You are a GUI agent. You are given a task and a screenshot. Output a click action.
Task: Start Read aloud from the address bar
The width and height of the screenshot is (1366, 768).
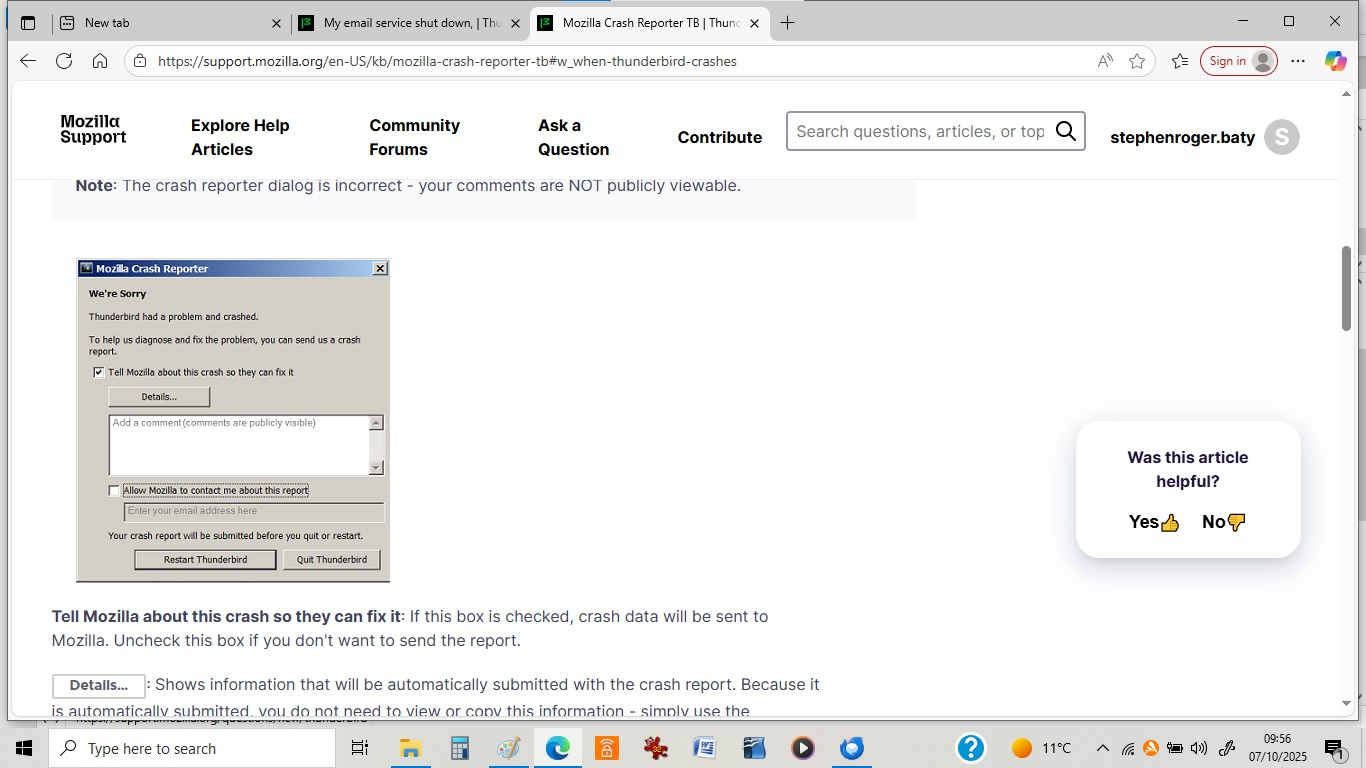pos(1105,61)
